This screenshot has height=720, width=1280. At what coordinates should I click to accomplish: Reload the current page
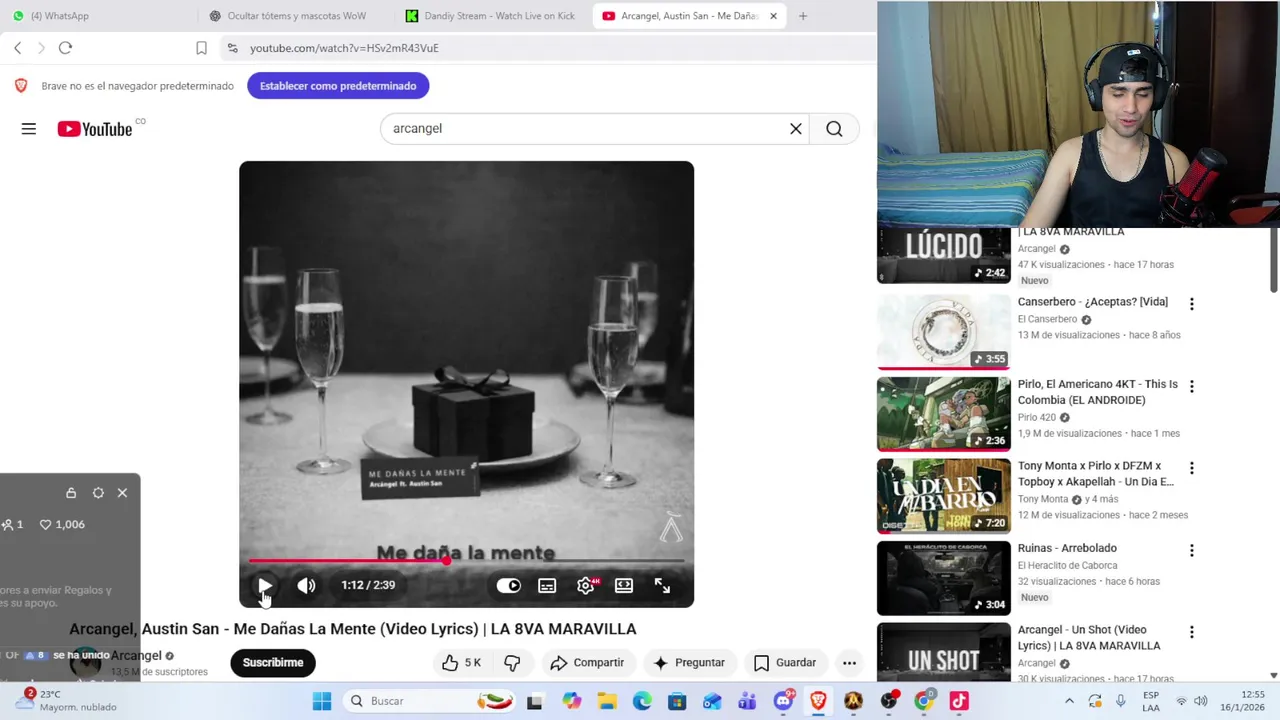tap(65, 48)
